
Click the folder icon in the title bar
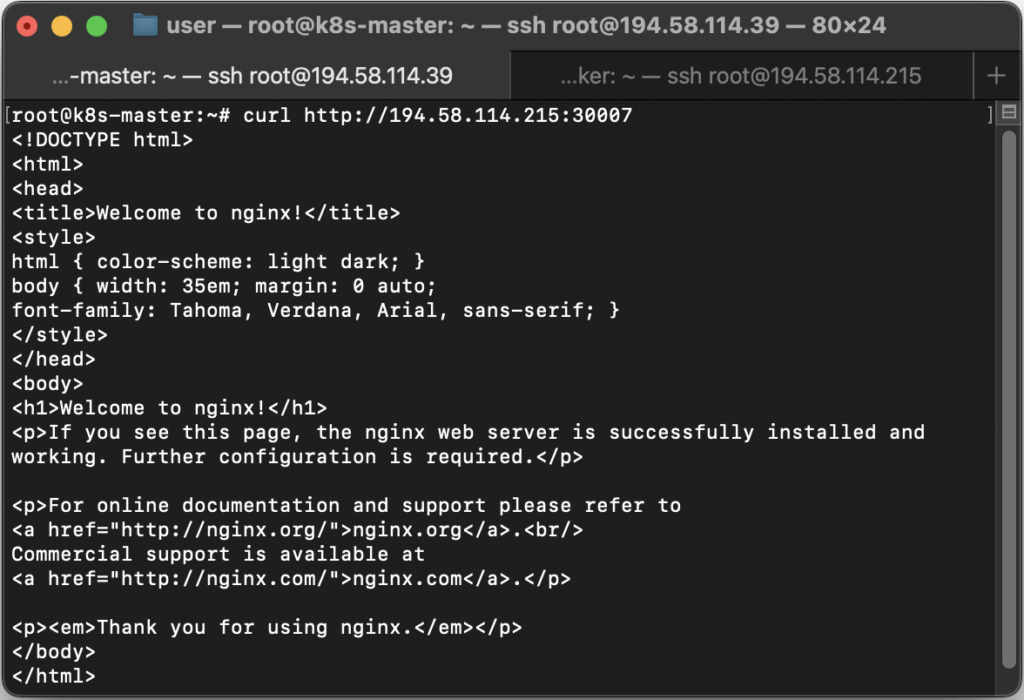tap(145, 25)
